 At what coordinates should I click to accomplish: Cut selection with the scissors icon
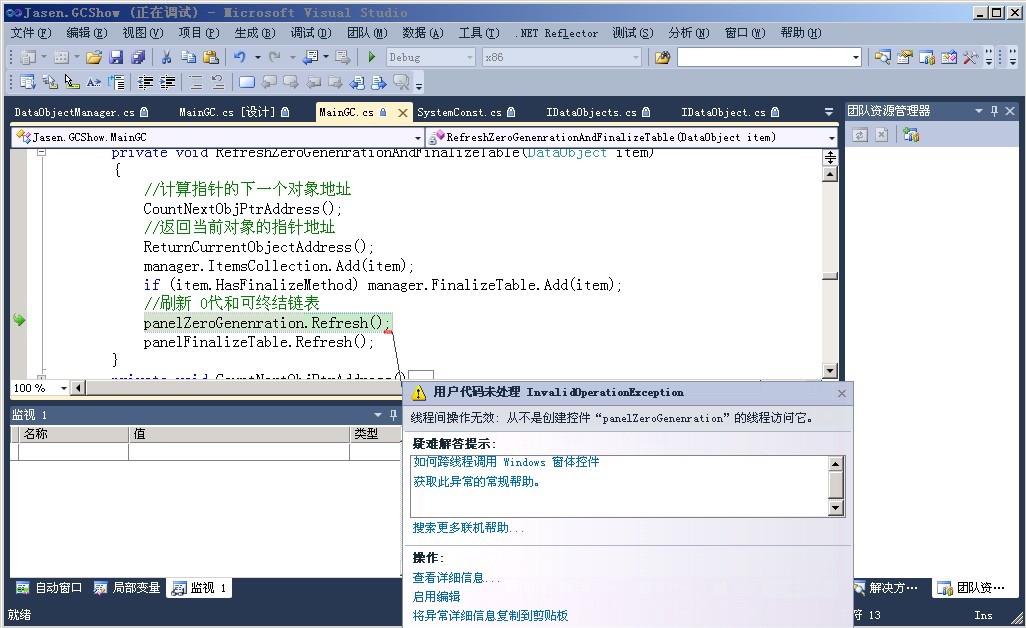point(166,58)
